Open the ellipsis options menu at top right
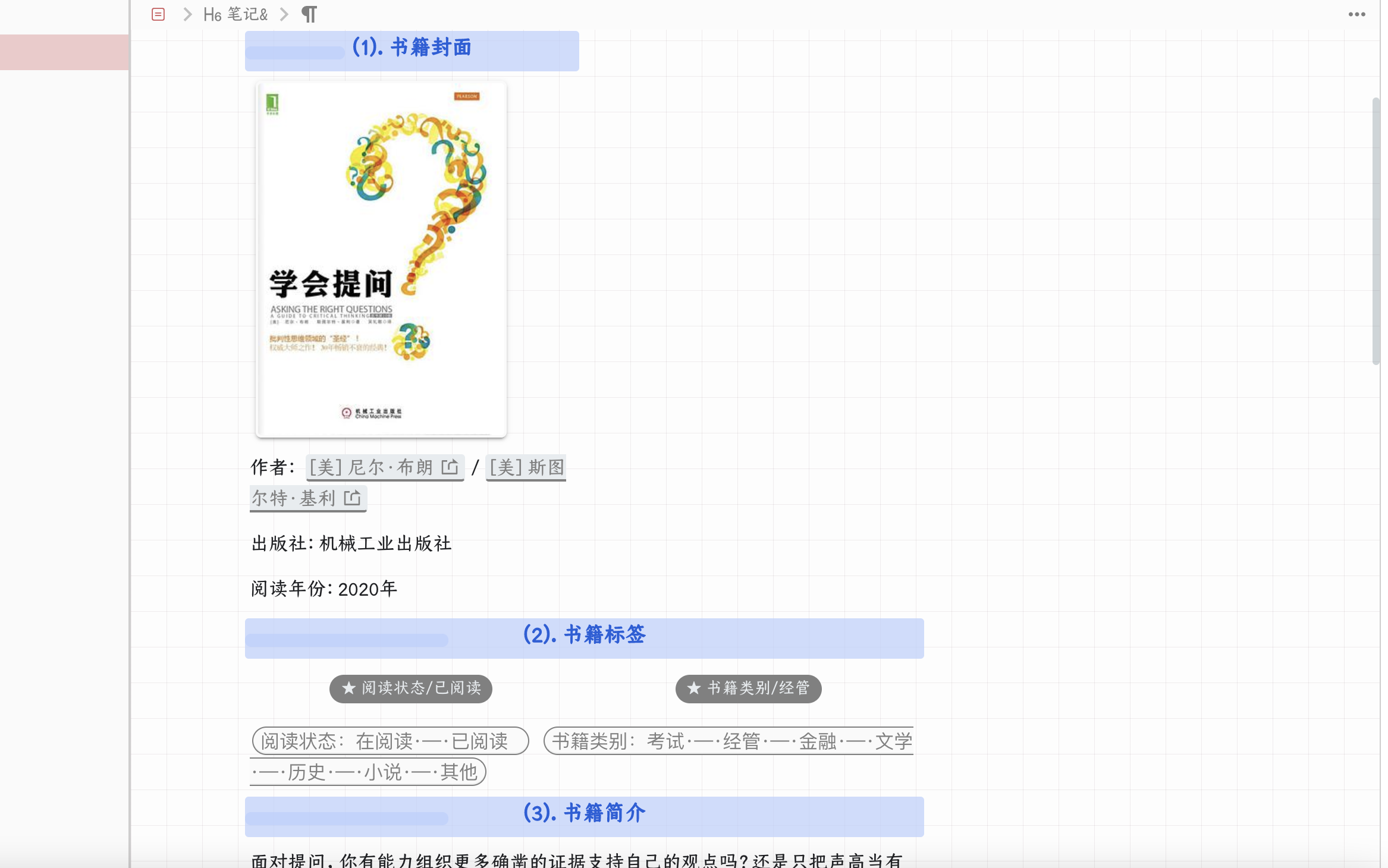 pyautogui.click(x=1355, y=14)
